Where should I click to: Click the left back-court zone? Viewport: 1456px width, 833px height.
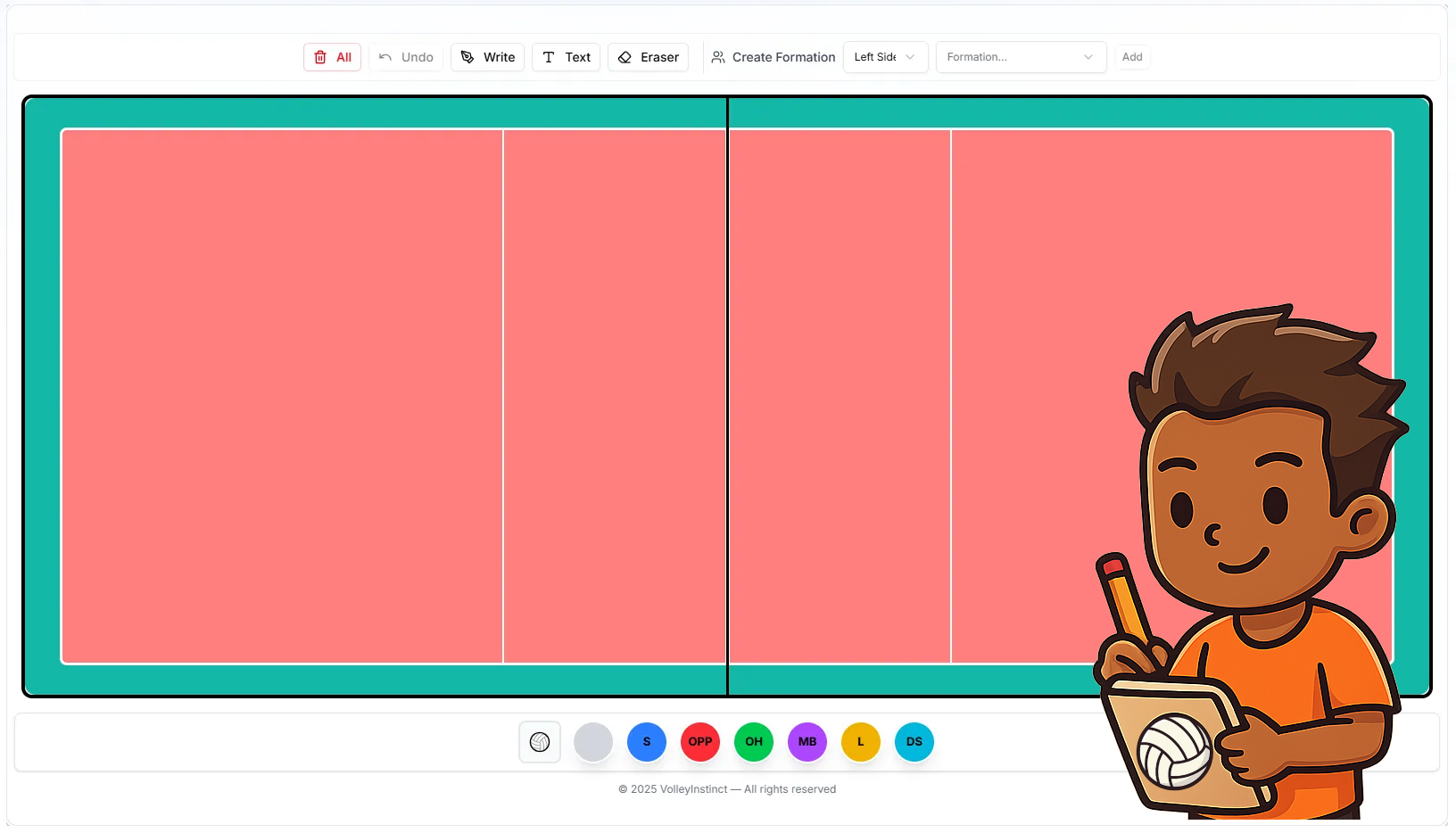pos(282,397)
